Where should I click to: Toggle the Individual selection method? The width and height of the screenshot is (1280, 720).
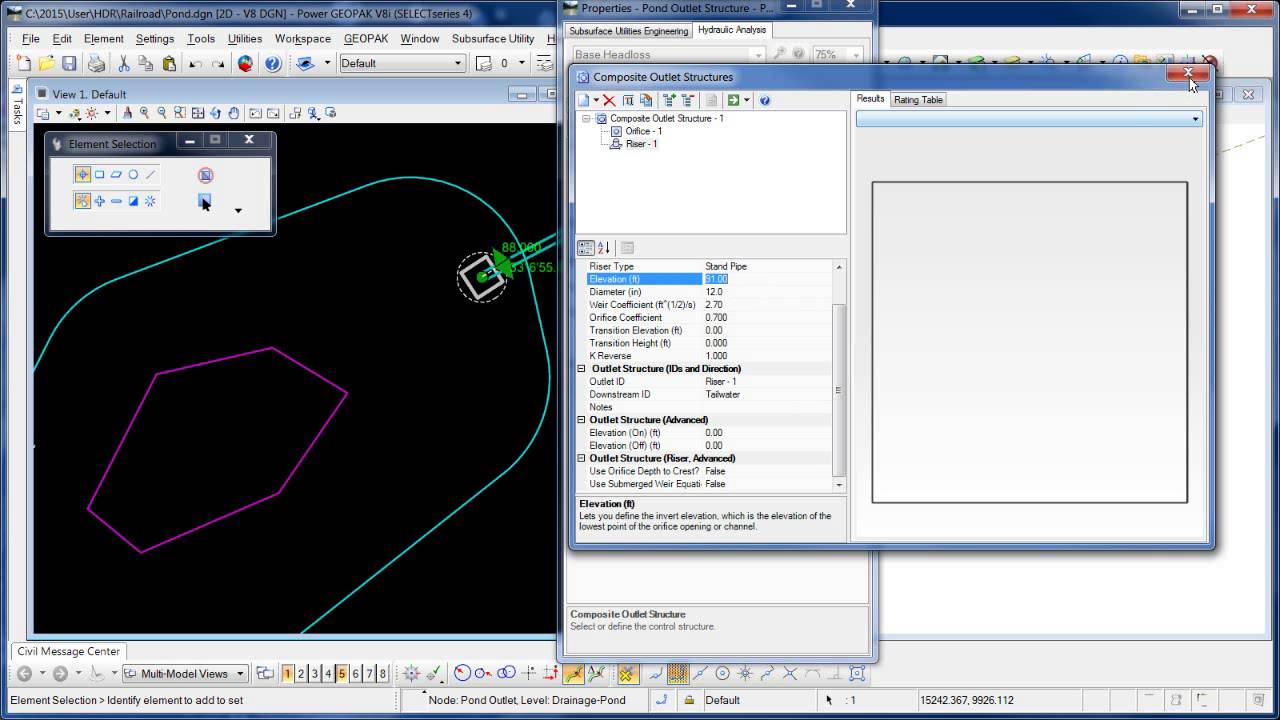tap(82, 175)
